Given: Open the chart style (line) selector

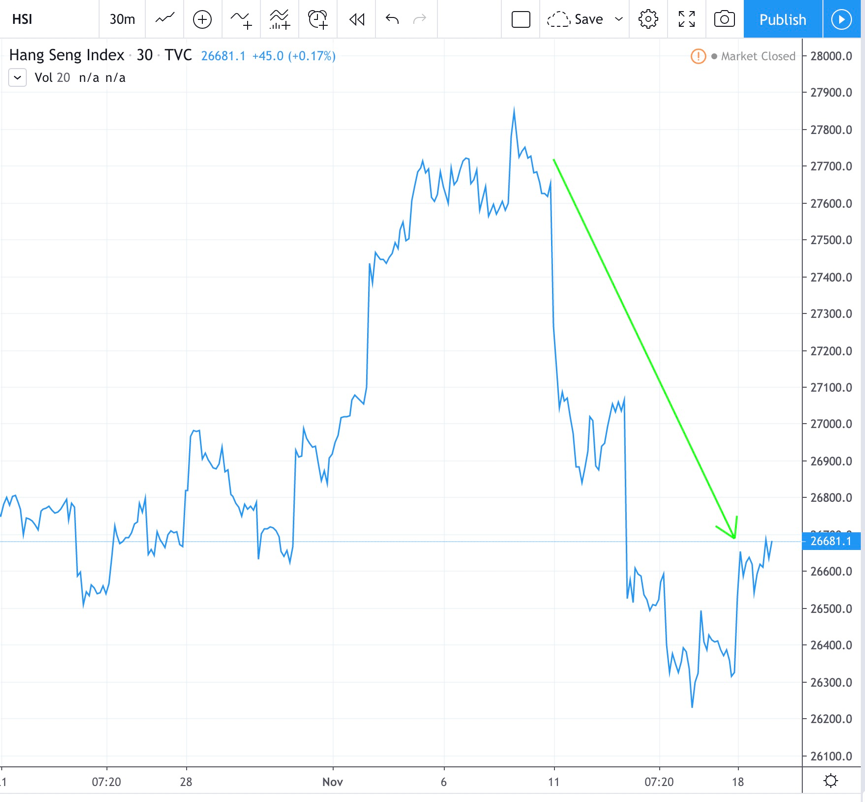Looking at the screenshot, I should (165, 19).
